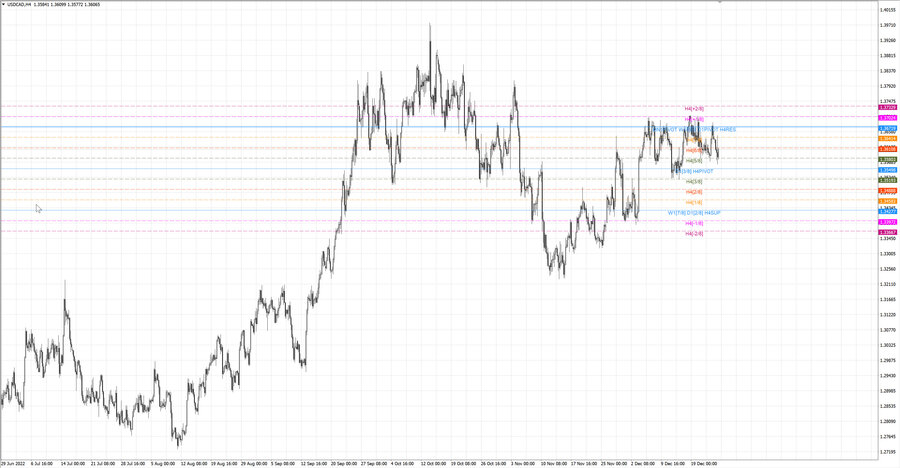Click the 1.39260 price axis value
The height and width of the screenshot is (468, 900).
click(x=888, y=40)
